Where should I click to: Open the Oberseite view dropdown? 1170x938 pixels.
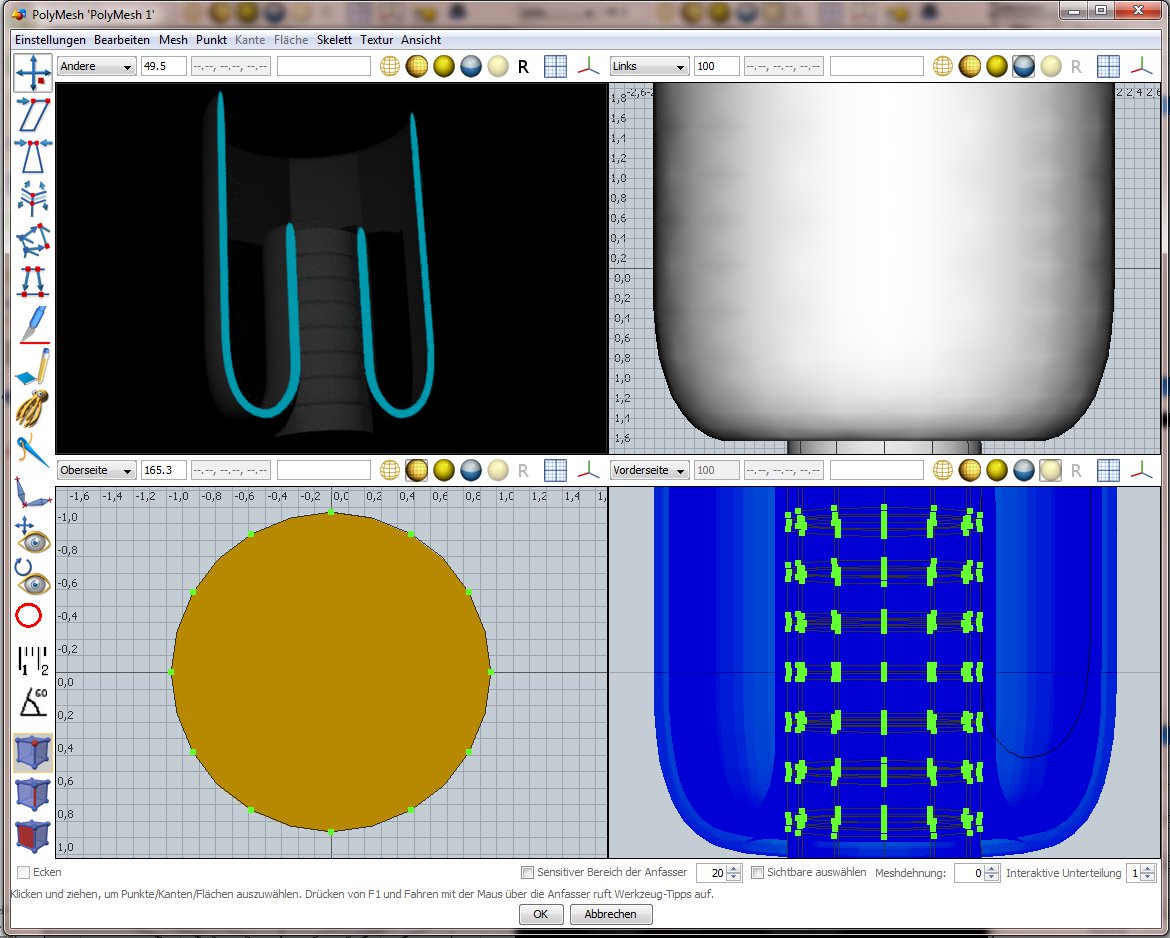coord(96,470)
